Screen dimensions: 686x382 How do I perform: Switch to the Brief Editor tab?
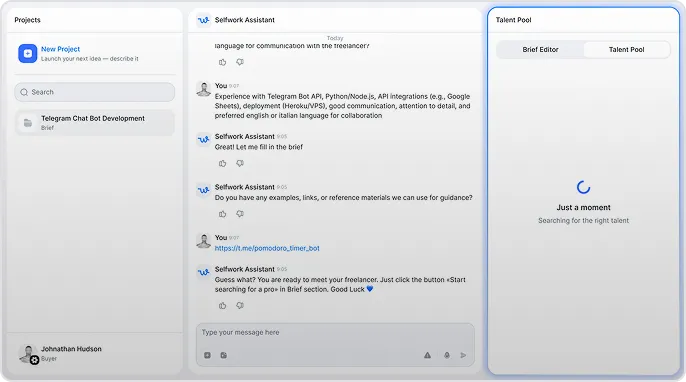click(540, 49)
